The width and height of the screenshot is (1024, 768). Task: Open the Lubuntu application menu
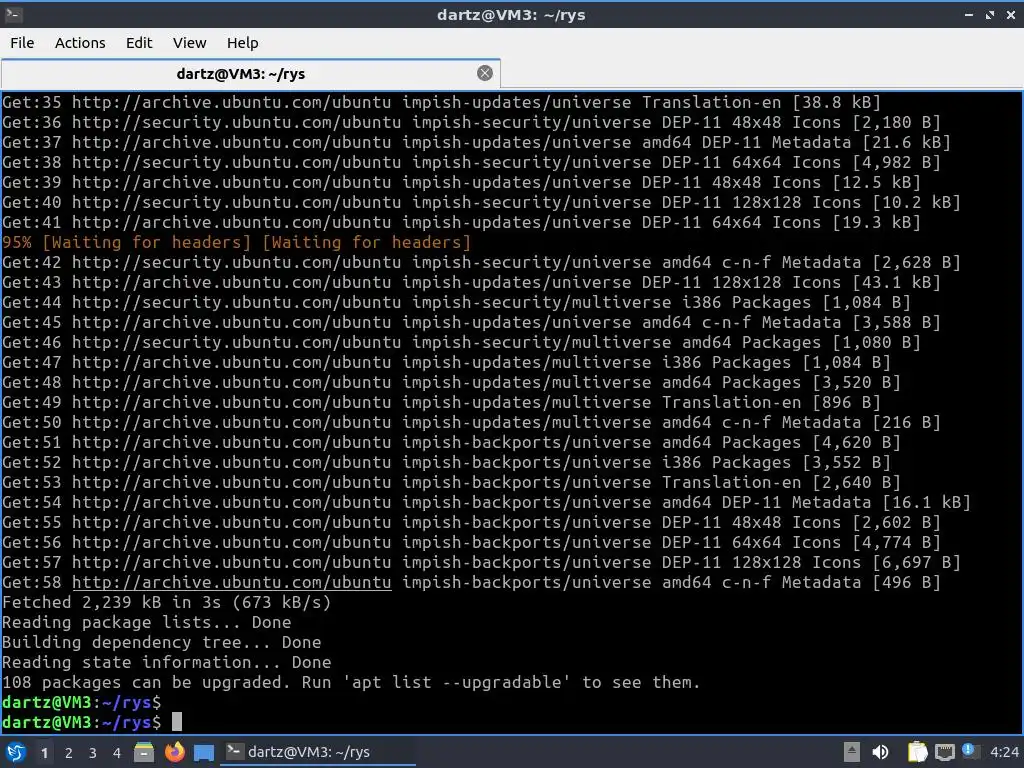tap(16, 752)
